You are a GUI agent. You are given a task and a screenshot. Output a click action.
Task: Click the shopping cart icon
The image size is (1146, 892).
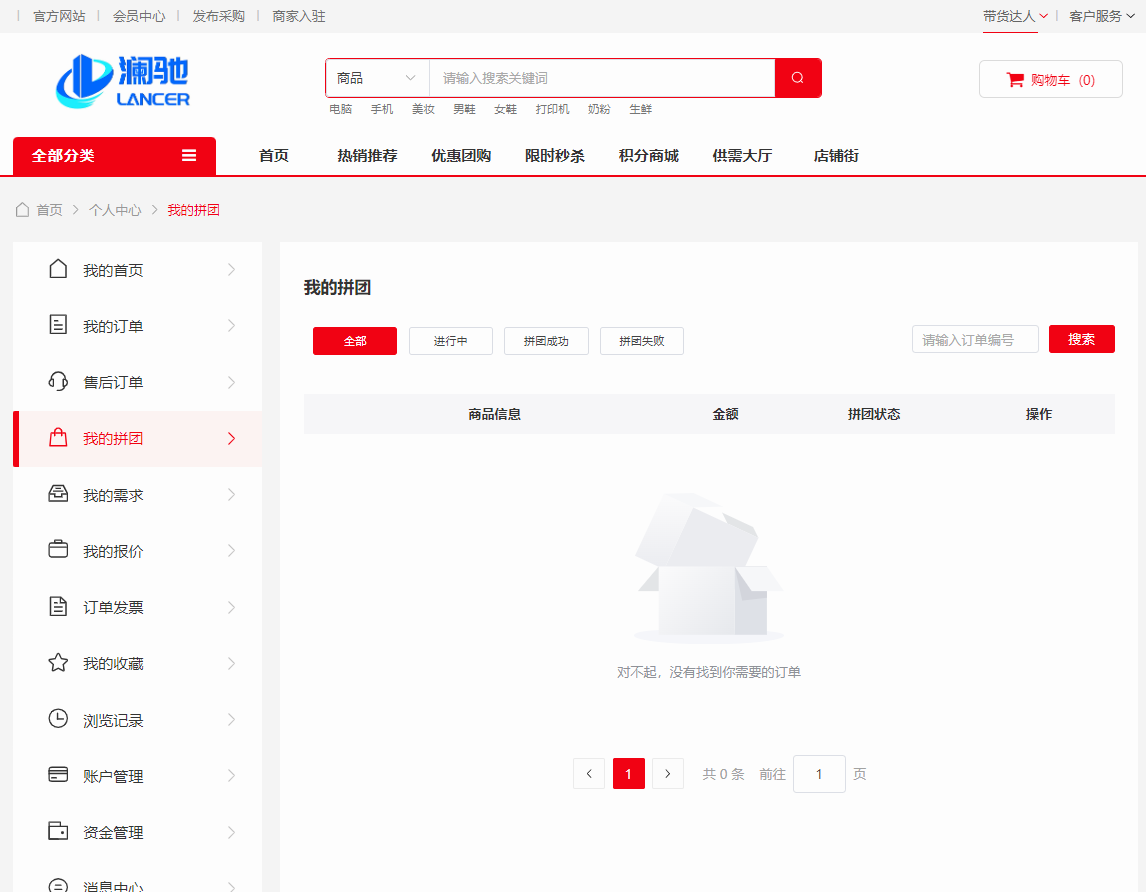[1015, 80]
